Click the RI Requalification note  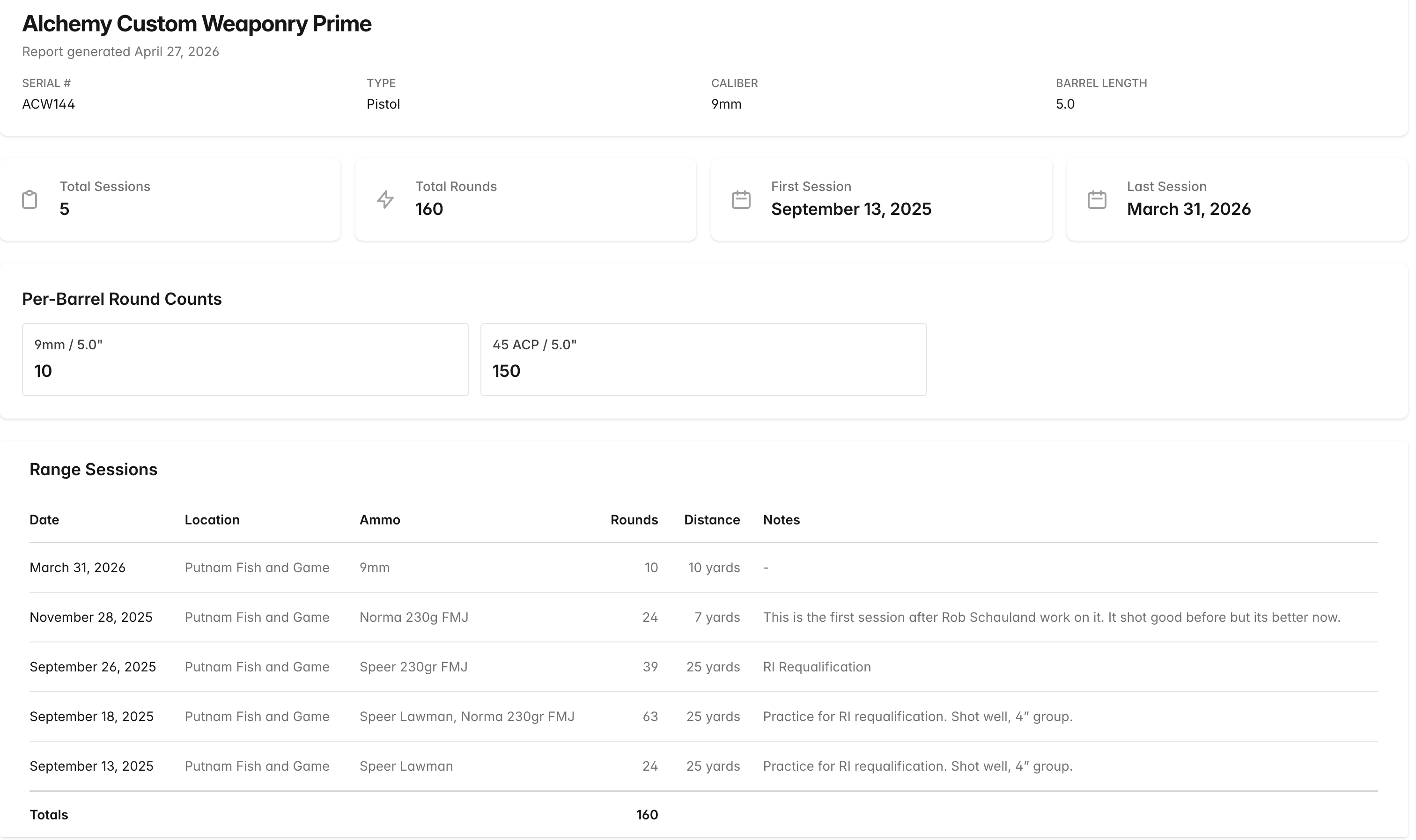(x=817, y=667)
